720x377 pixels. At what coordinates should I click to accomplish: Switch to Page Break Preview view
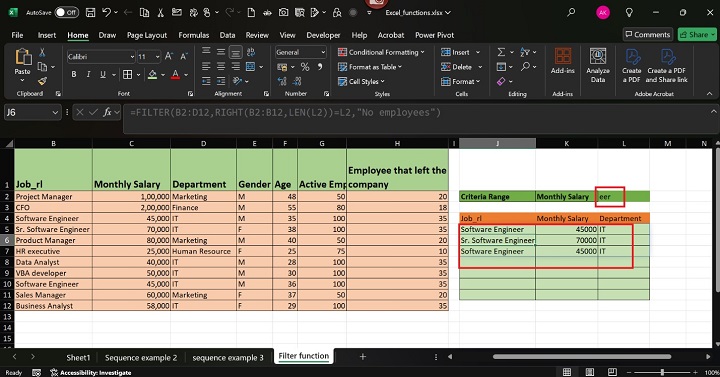tap(612, 371)
